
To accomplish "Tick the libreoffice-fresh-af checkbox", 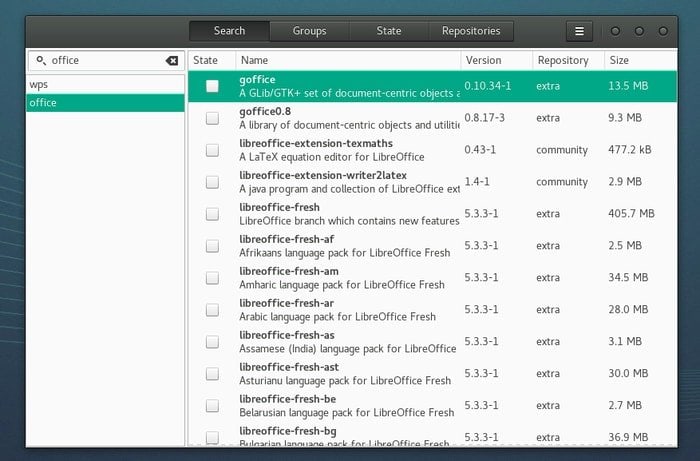I will (x=212, y=246).
